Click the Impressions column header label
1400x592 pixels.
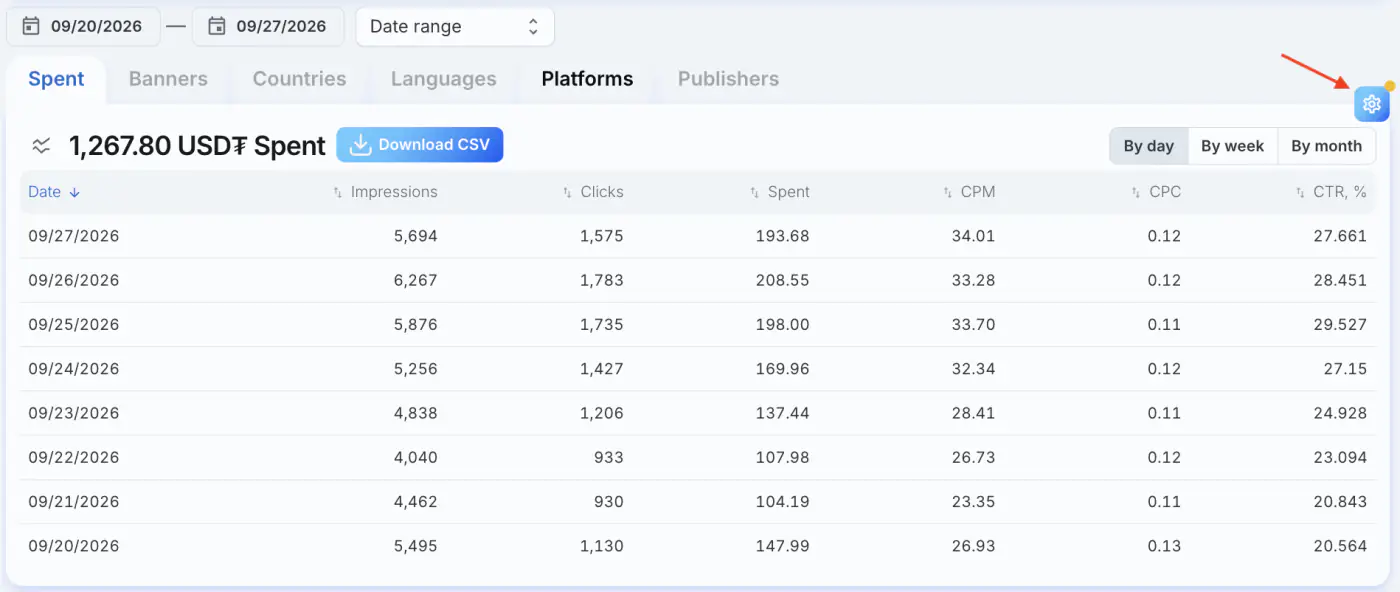(394, 192)
